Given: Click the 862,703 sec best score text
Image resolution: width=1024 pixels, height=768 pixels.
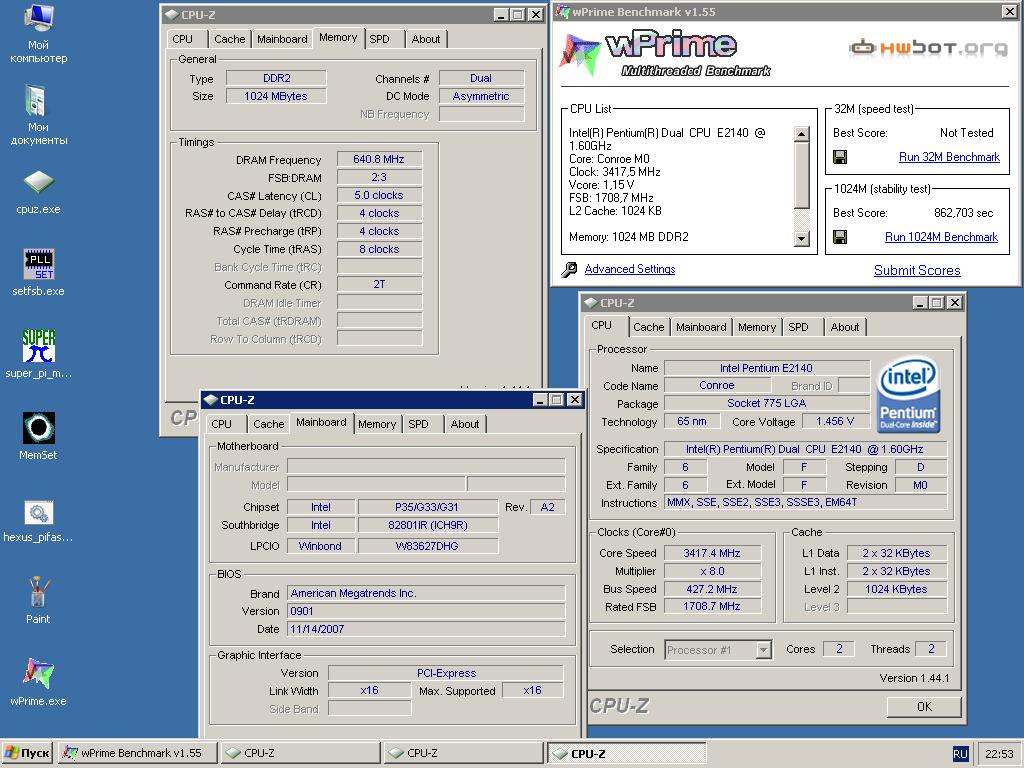Looking at the screenshot, I should pos(963,213).
